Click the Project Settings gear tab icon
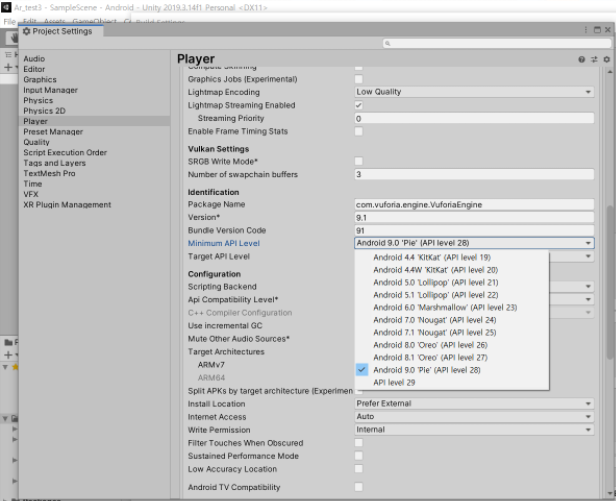 [26, 31]
